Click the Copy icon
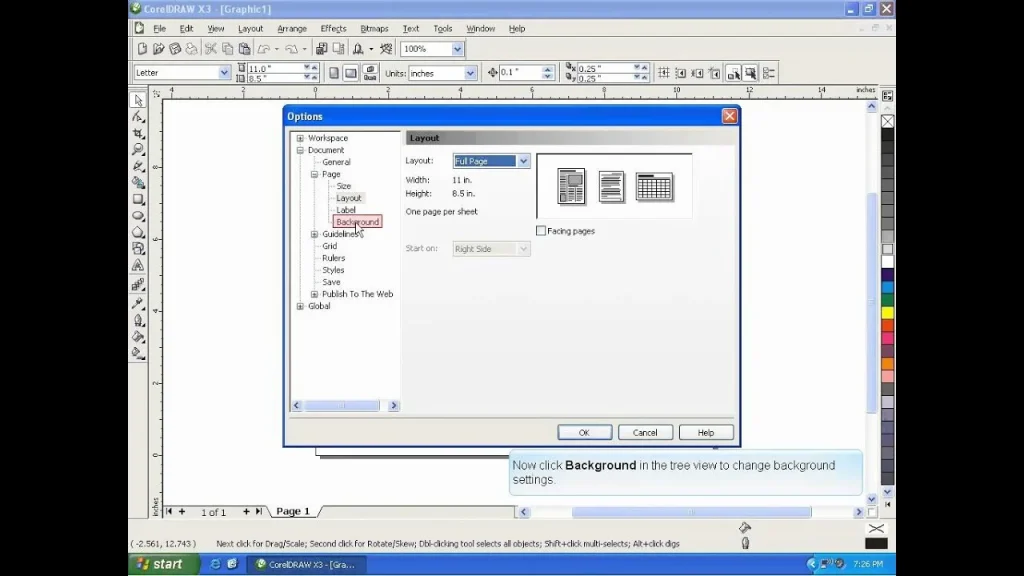 pos(227,49)
